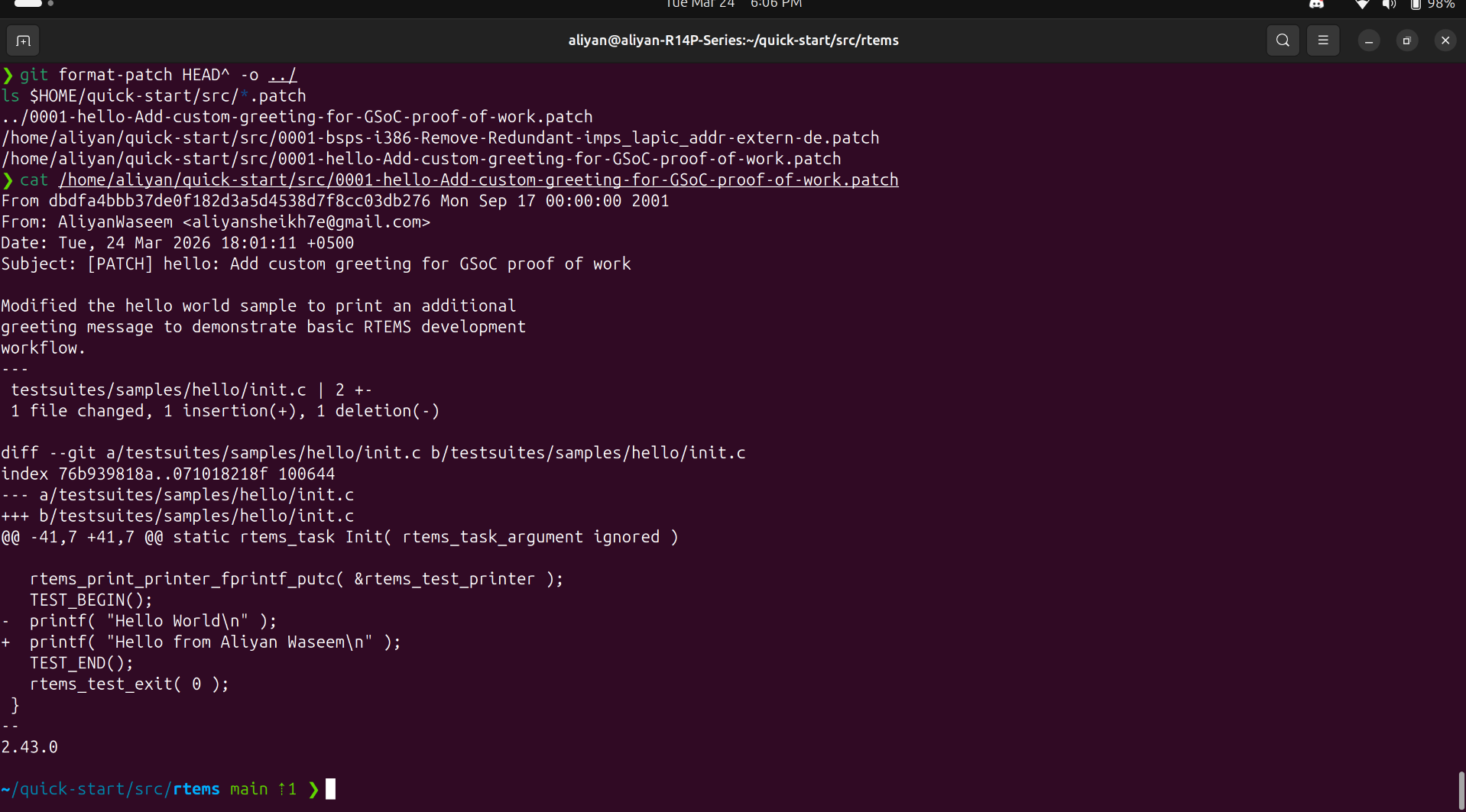The image size is (1466, 812).
Task: Click the terminal search magnifier icon
Action: tap(1283, 40)
